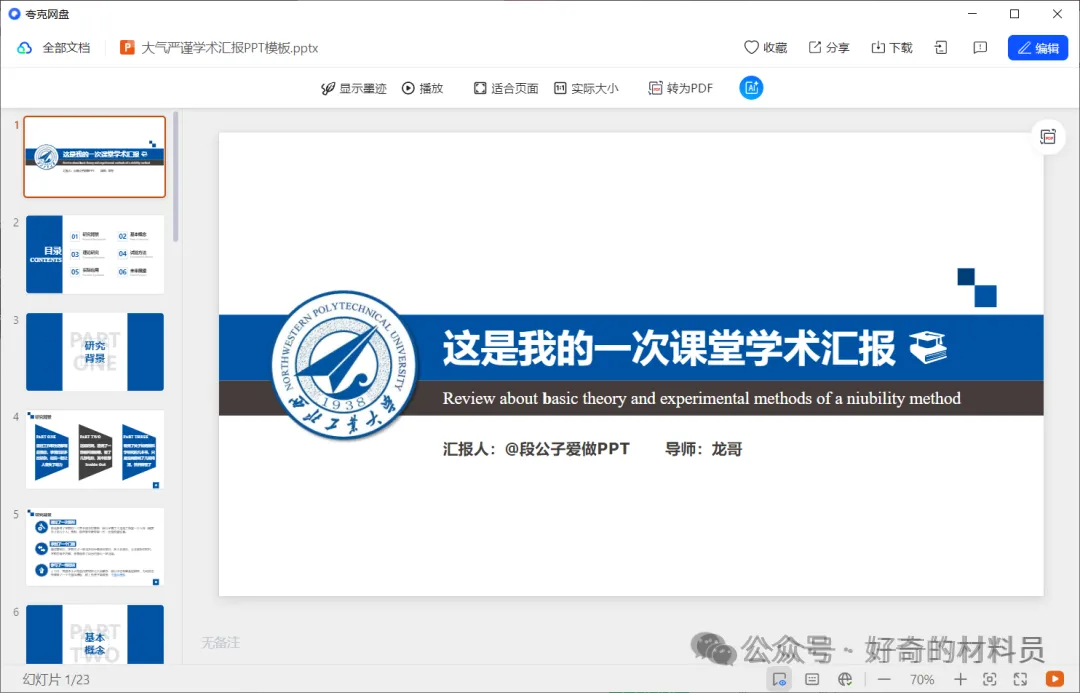The width and height of the screenshot is (1080, 693).
Task: Click the file name 大气严谨学术汇报PPT模板.pptx
Action: coord(229,48)
